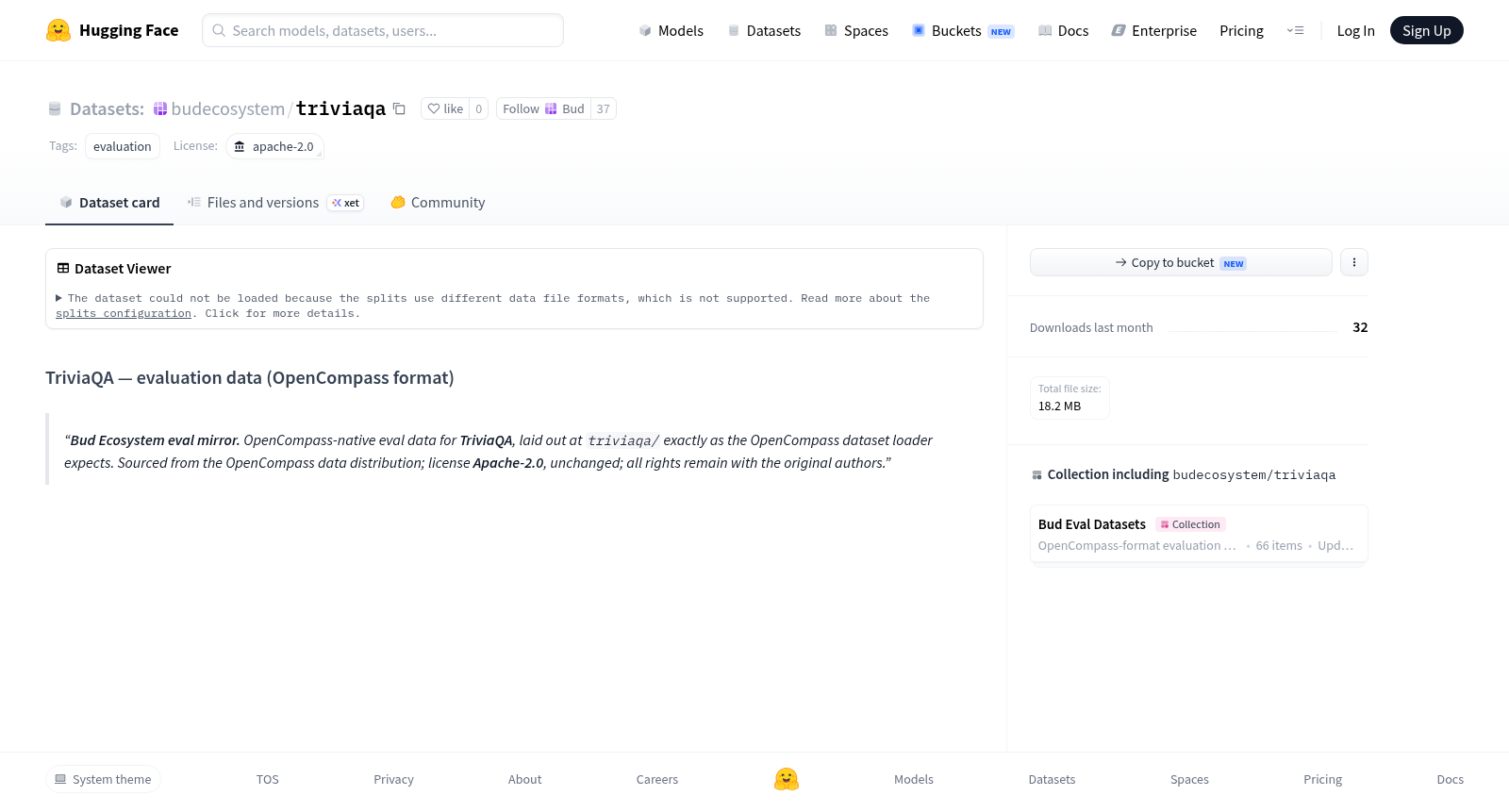Click the footer Hugging Face emoji icon
The width and height of the screenshot is (1509, 812).
point(787,779)
